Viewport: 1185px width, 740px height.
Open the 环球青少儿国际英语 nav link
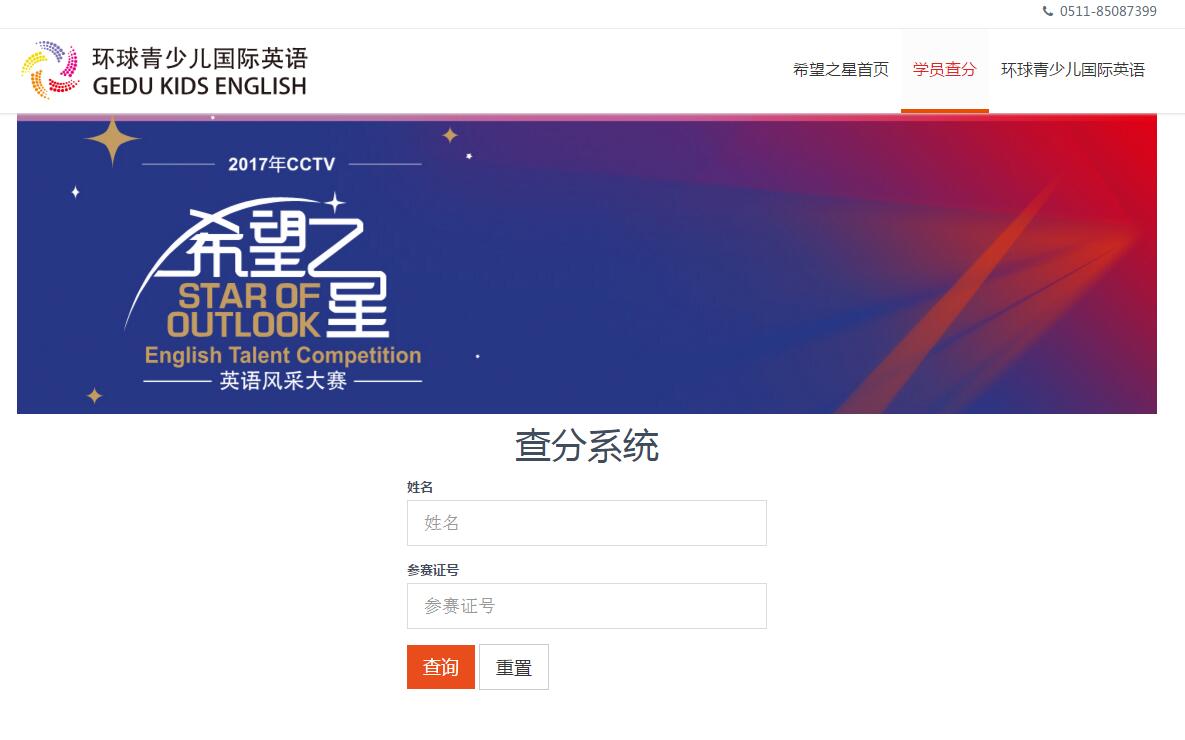[1072, 70]
